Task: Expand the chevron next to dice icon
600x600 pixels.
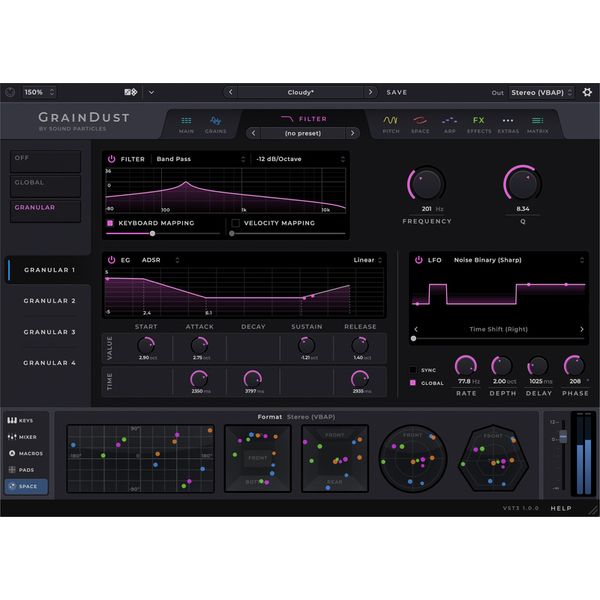Action: tap(152, 92)
